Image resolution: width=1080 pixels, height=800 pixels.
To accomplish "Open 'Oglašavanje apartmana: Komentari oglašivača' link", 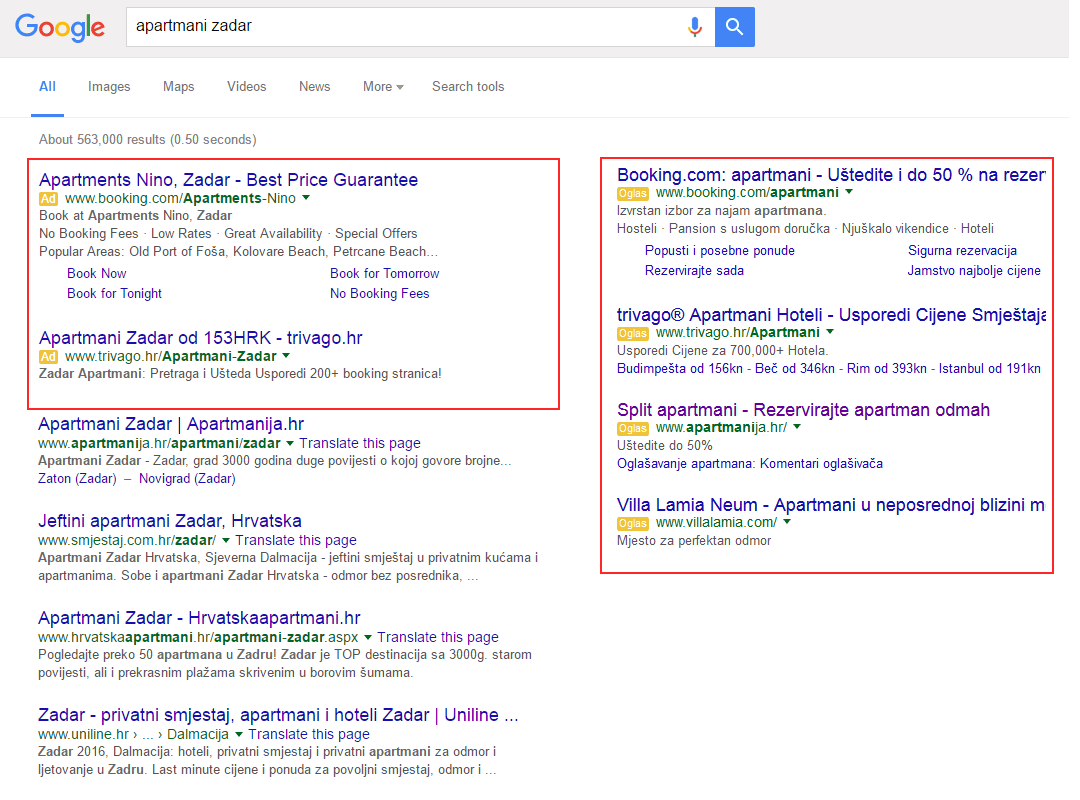I will [x=750, y=464].
